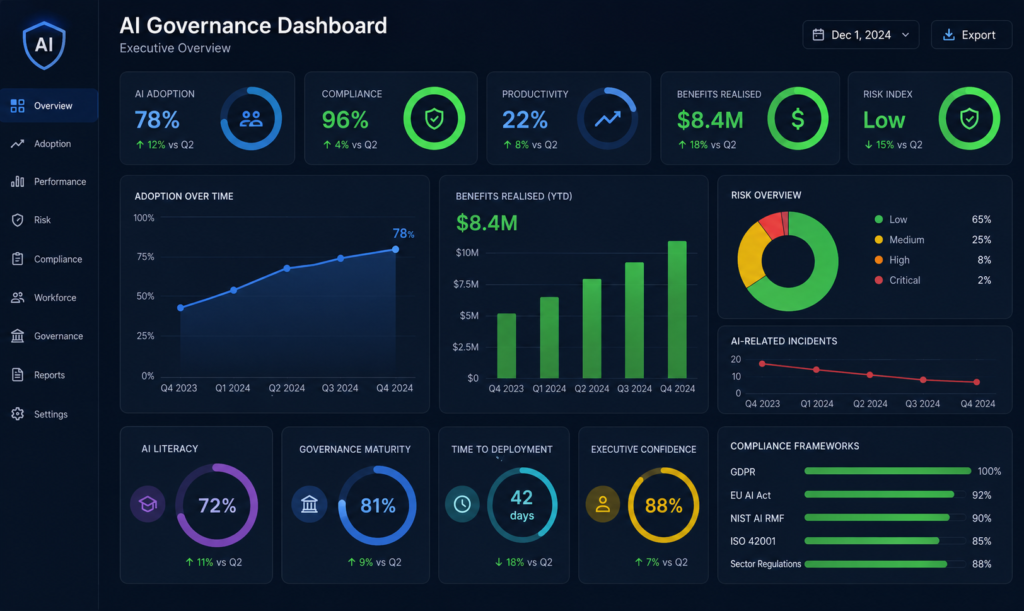
Task: Select the Settings sidebar item
Action: [x=49, y=414]
